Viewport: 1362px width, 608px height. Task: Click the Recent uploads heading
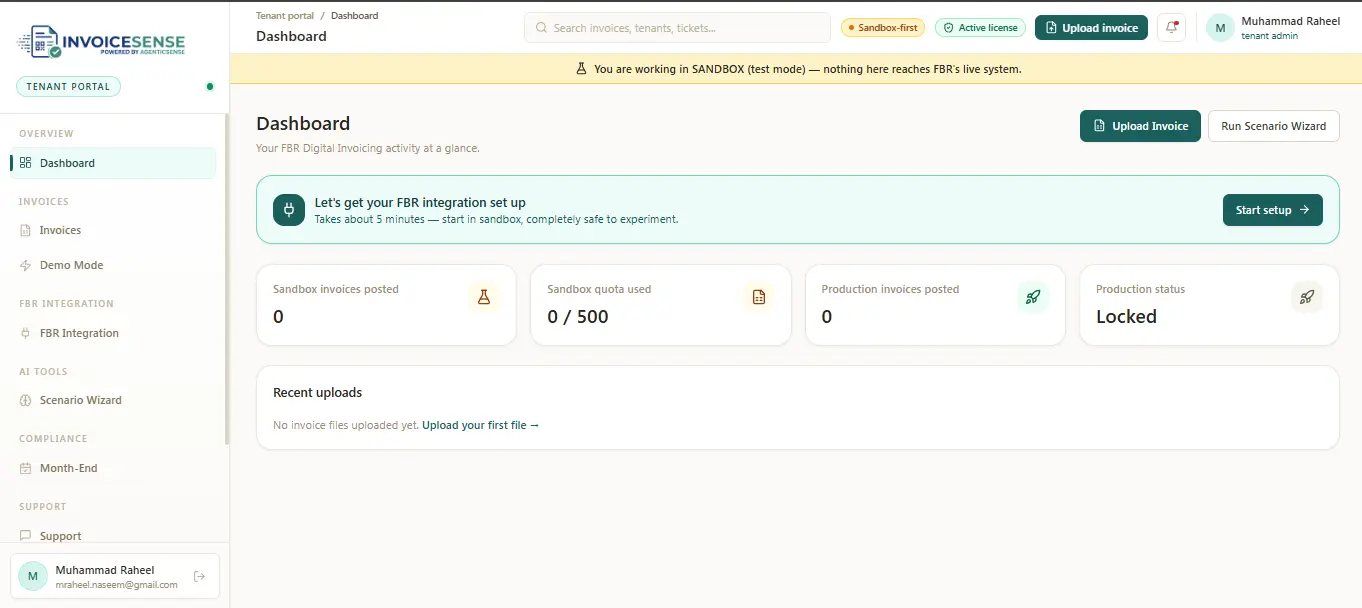click(x=317, y=393)
